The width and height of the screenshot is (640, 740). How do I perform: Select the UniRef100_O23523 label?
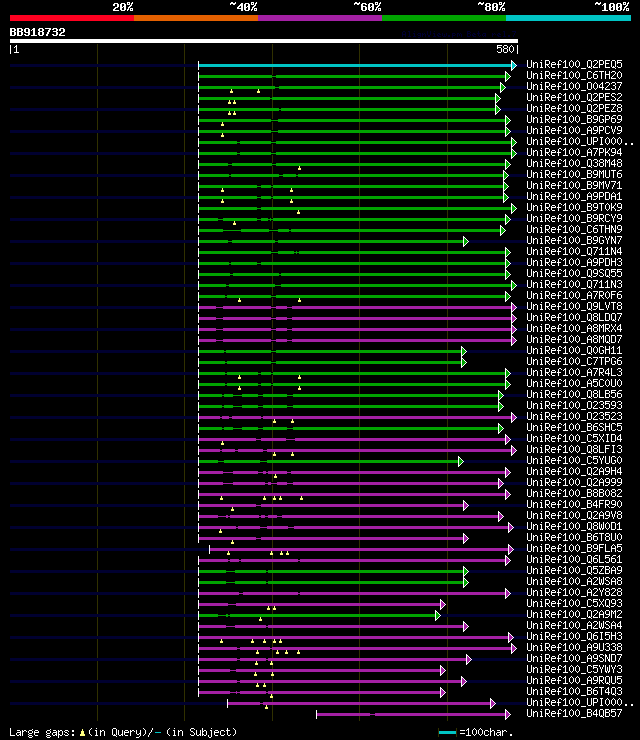click(x=574, y=416)
